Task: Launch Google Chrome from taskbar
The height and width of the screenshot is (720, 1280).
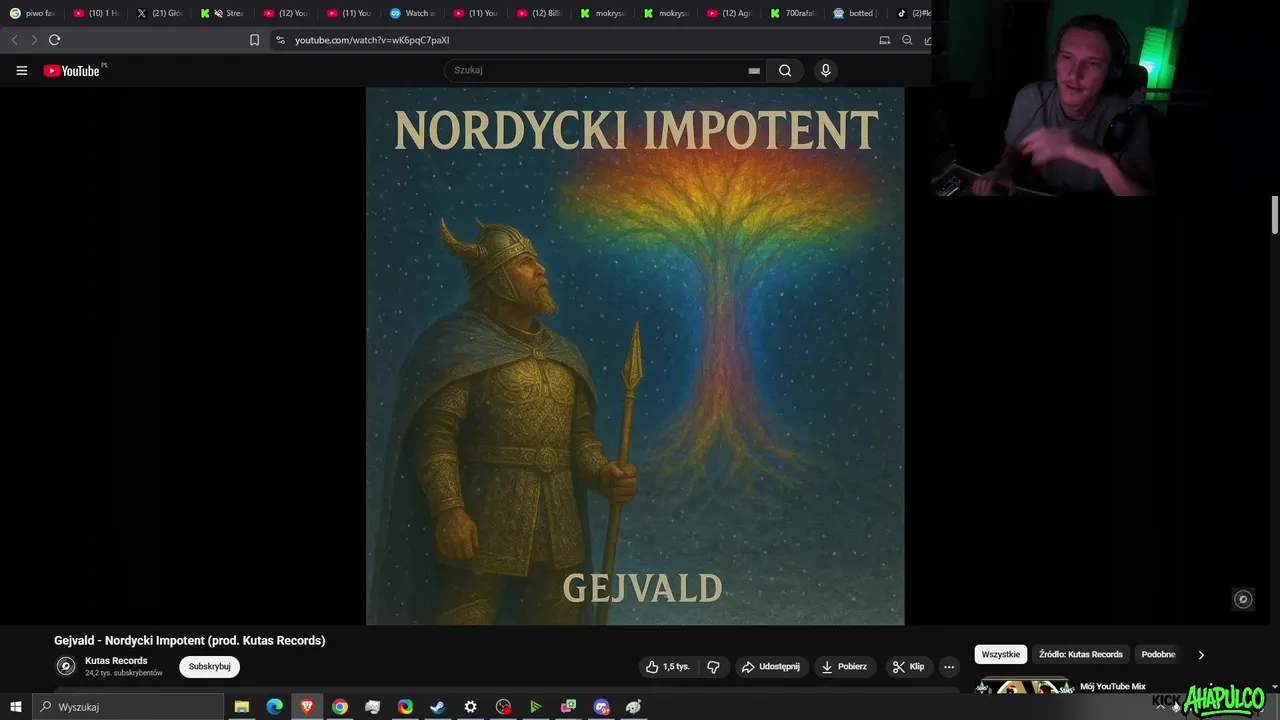Action: pyautogui.click(x=340, y=707)
